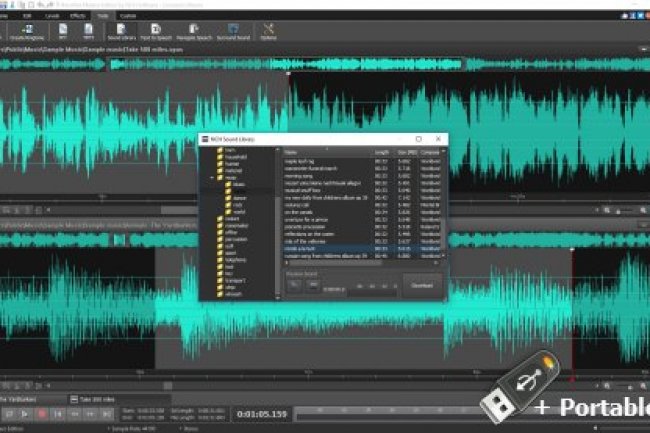Select the 'on the canals' row
The height and width of the screenshot is (433, 650).
click(361, 212)
